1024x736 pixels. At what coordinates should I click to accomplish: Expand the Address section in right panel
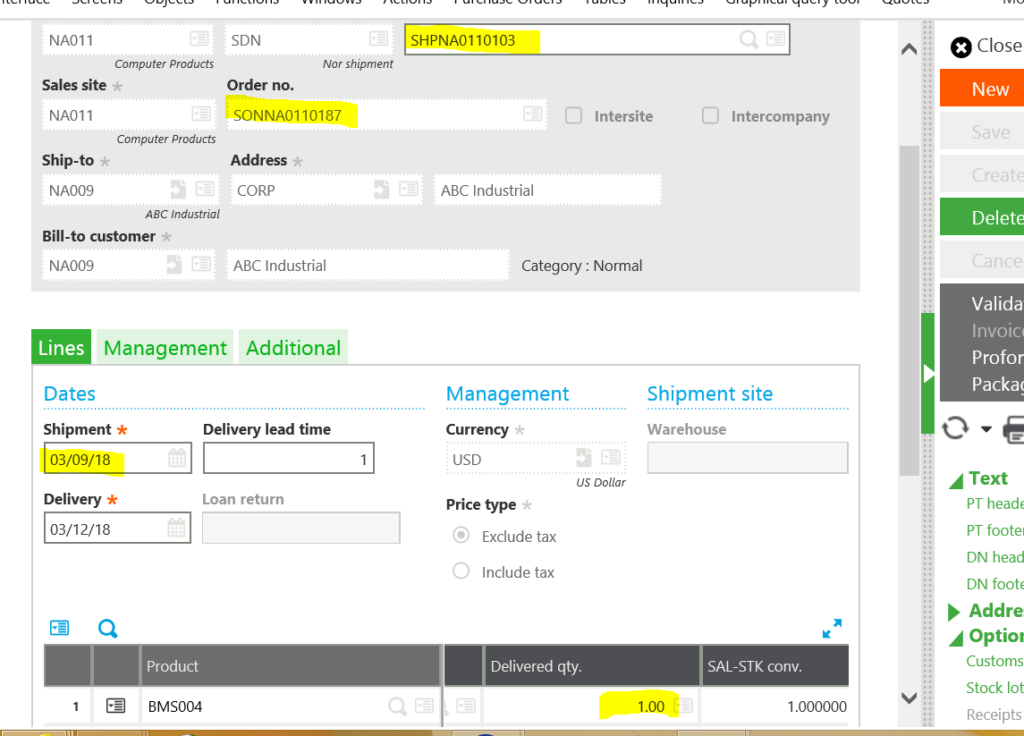click(955, 611)
